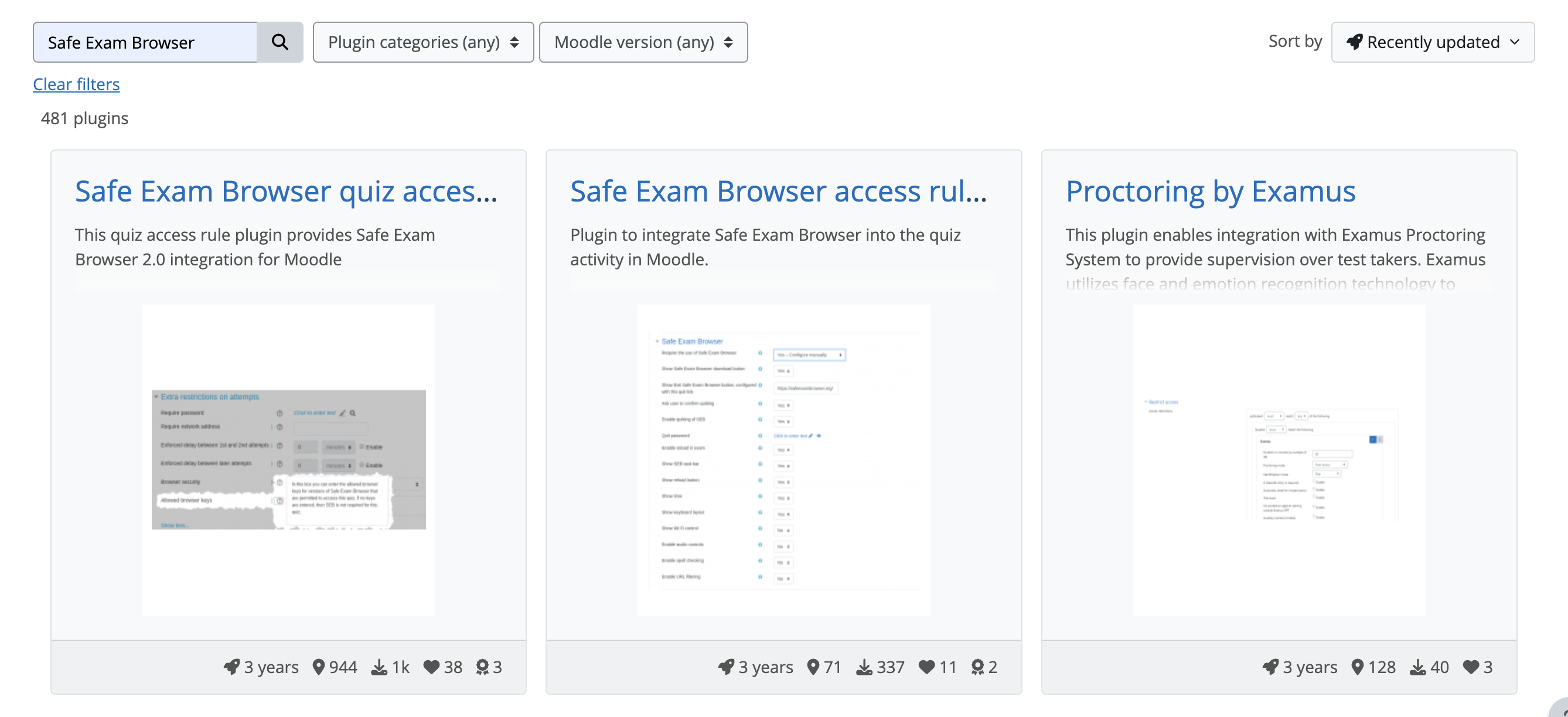The width and height of the screenshot is (1568, 717).
Task: Click the magnifying glass search button
Action: click(279, 42)
